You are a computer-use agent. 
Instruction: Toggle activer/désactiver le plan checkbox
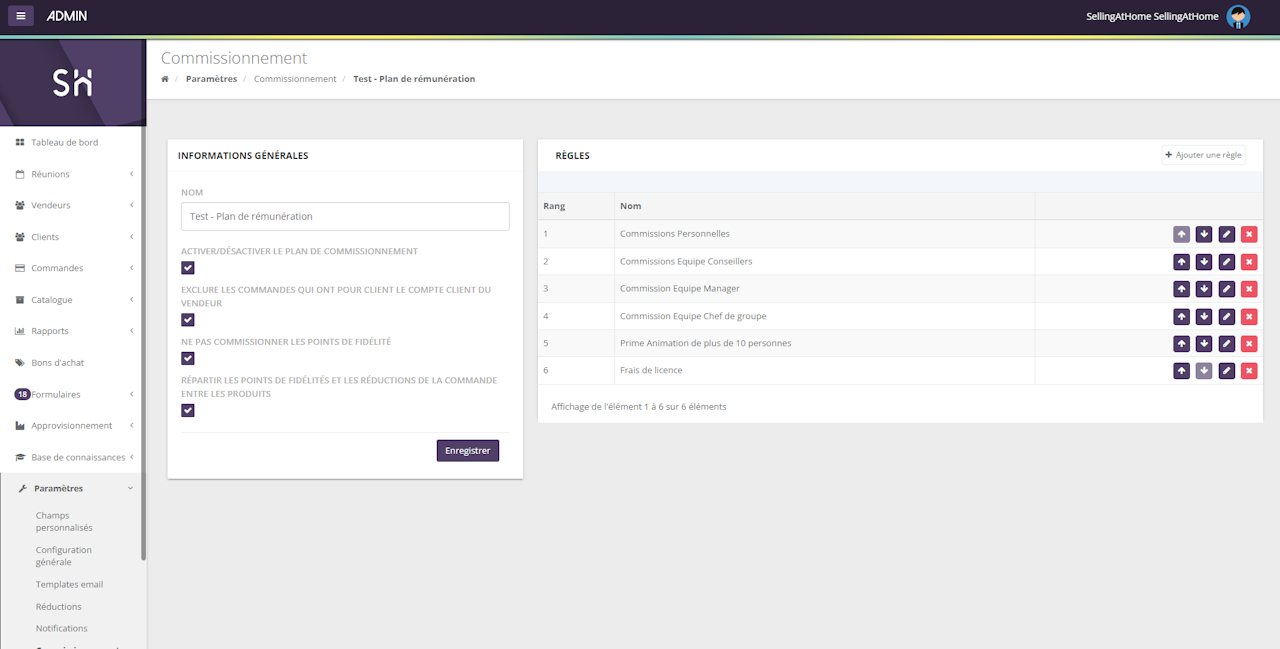click(x=188, y=268)
